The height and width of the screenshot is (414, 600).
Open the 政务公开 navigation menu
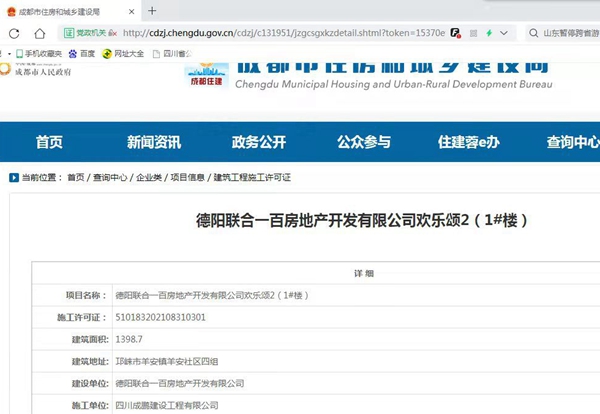click(258, 142)
